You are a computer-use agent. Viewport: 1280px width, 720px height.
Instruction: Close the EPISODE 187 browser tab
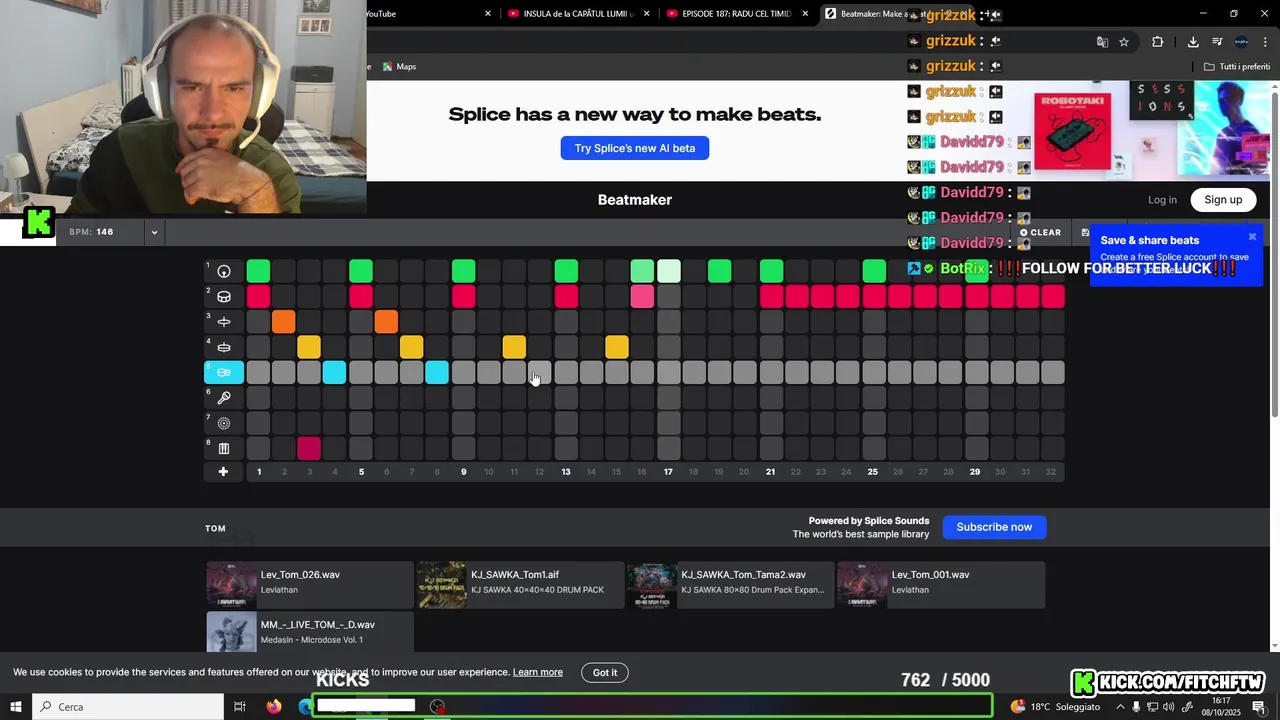pyautogui.click(x=805, y=14)
